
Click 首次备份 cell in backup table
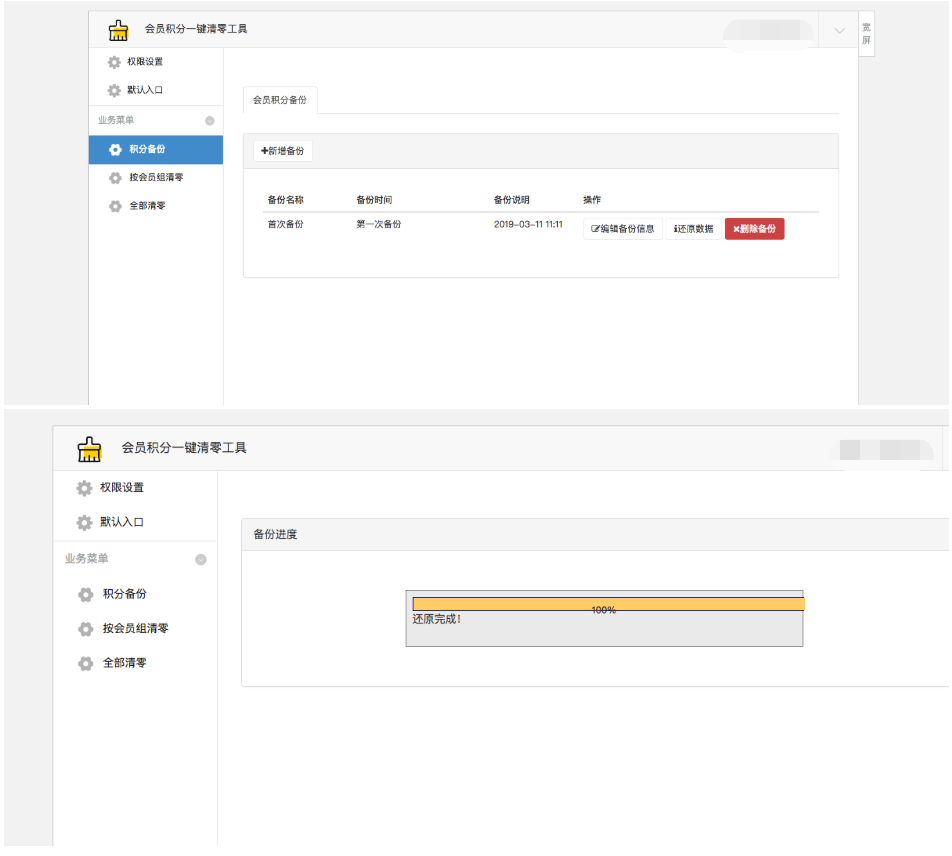[x=286, y=224]
